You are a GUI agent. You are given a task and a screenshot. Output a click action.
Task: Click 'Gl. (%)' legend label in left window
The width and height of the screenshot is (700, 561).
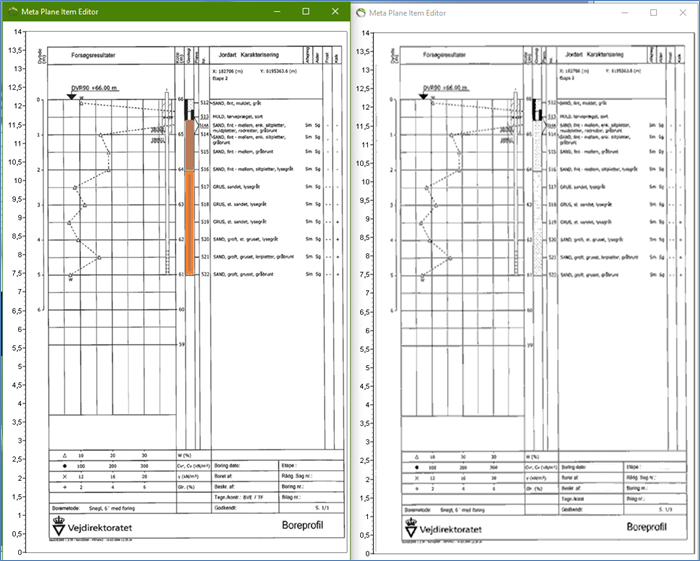tap(186, 487)
